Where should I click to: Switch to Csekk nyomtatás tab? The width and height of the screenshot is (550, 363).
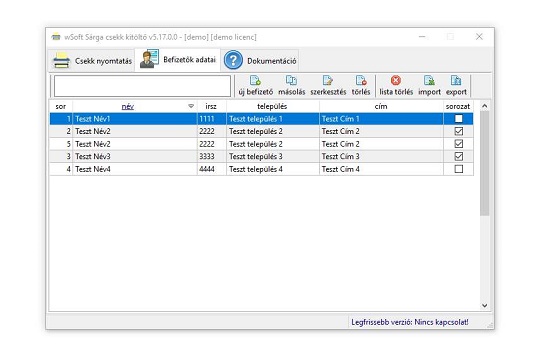(x=92, y=61)
